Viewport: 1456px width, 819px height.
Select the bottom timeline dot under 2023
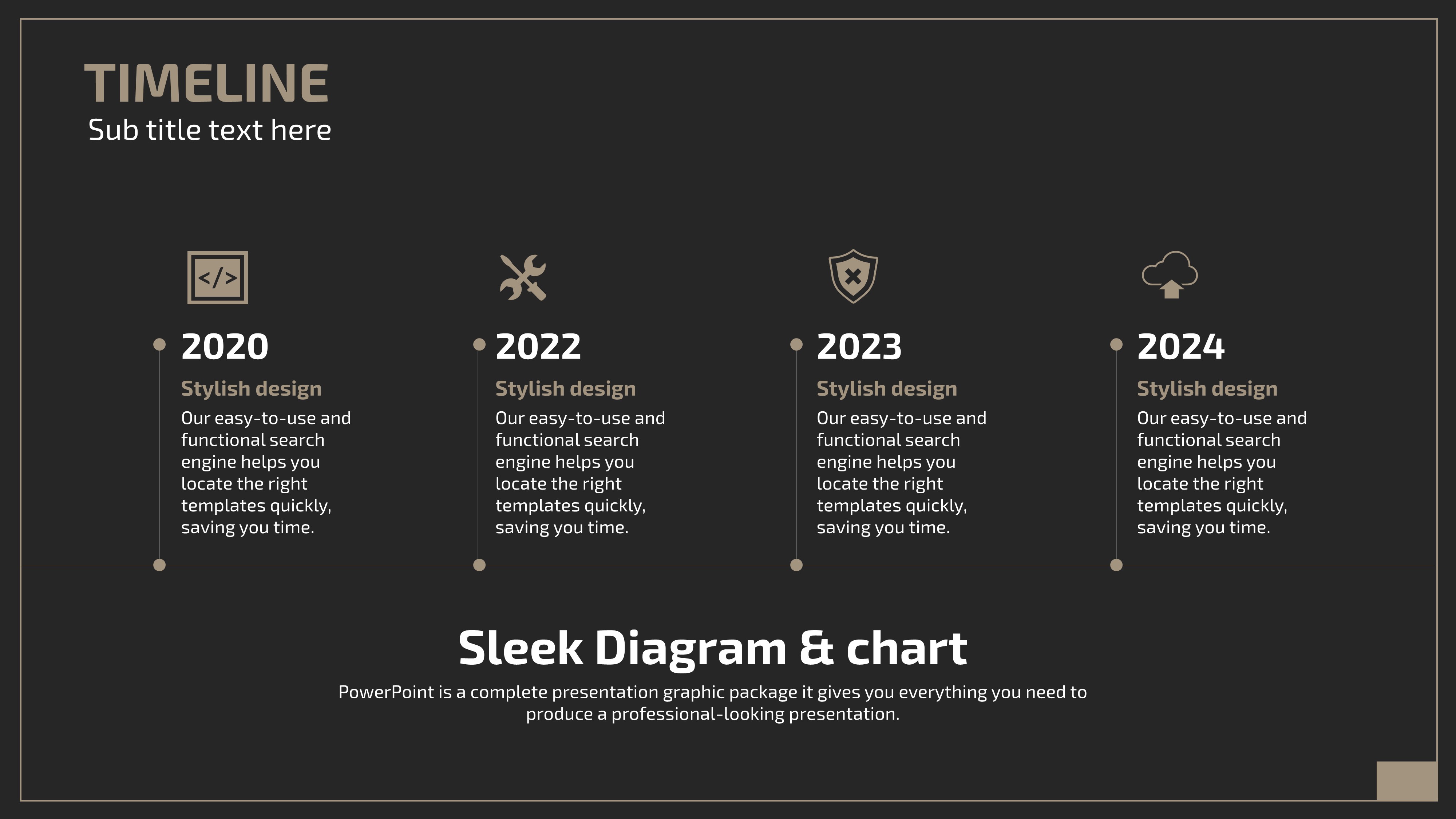click(x=796, y=565)
